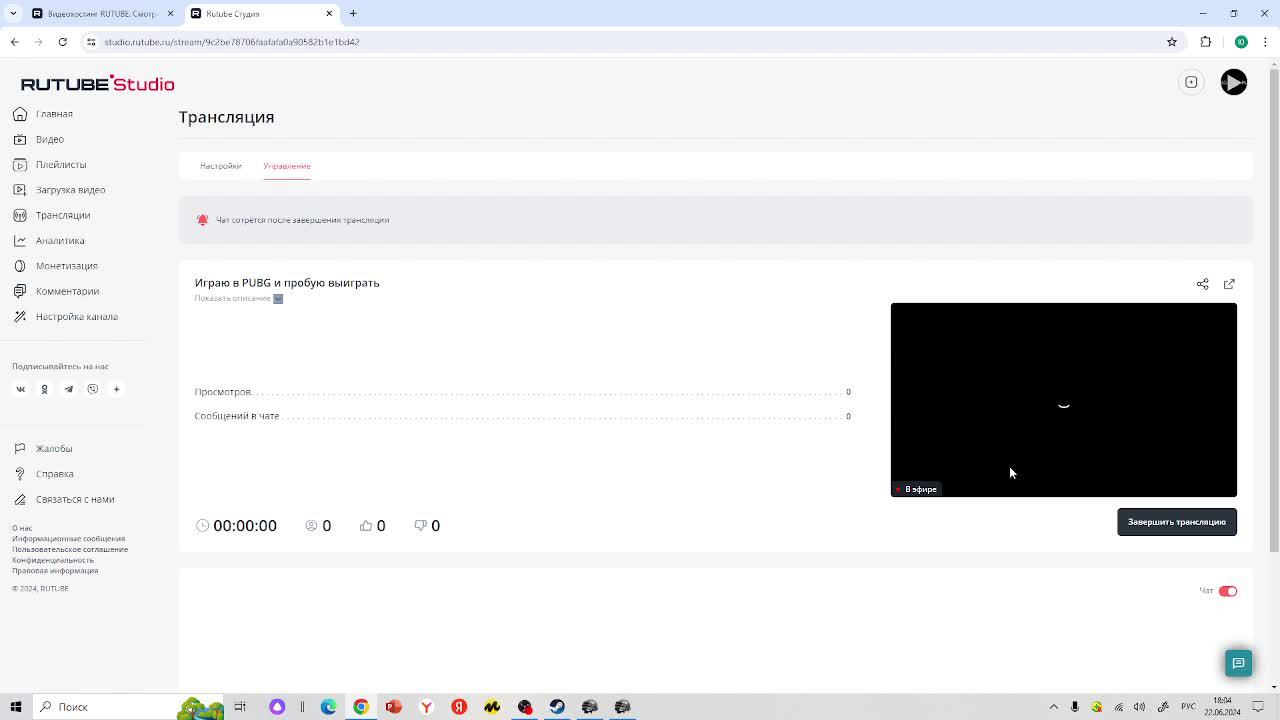Click the Viber social icon
The image size is (1280, 720).
92,389
